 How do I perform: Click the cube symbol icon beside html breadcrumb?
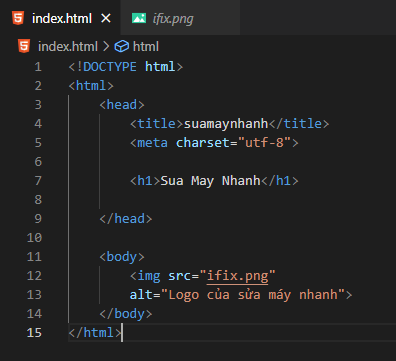pos(122,46)
